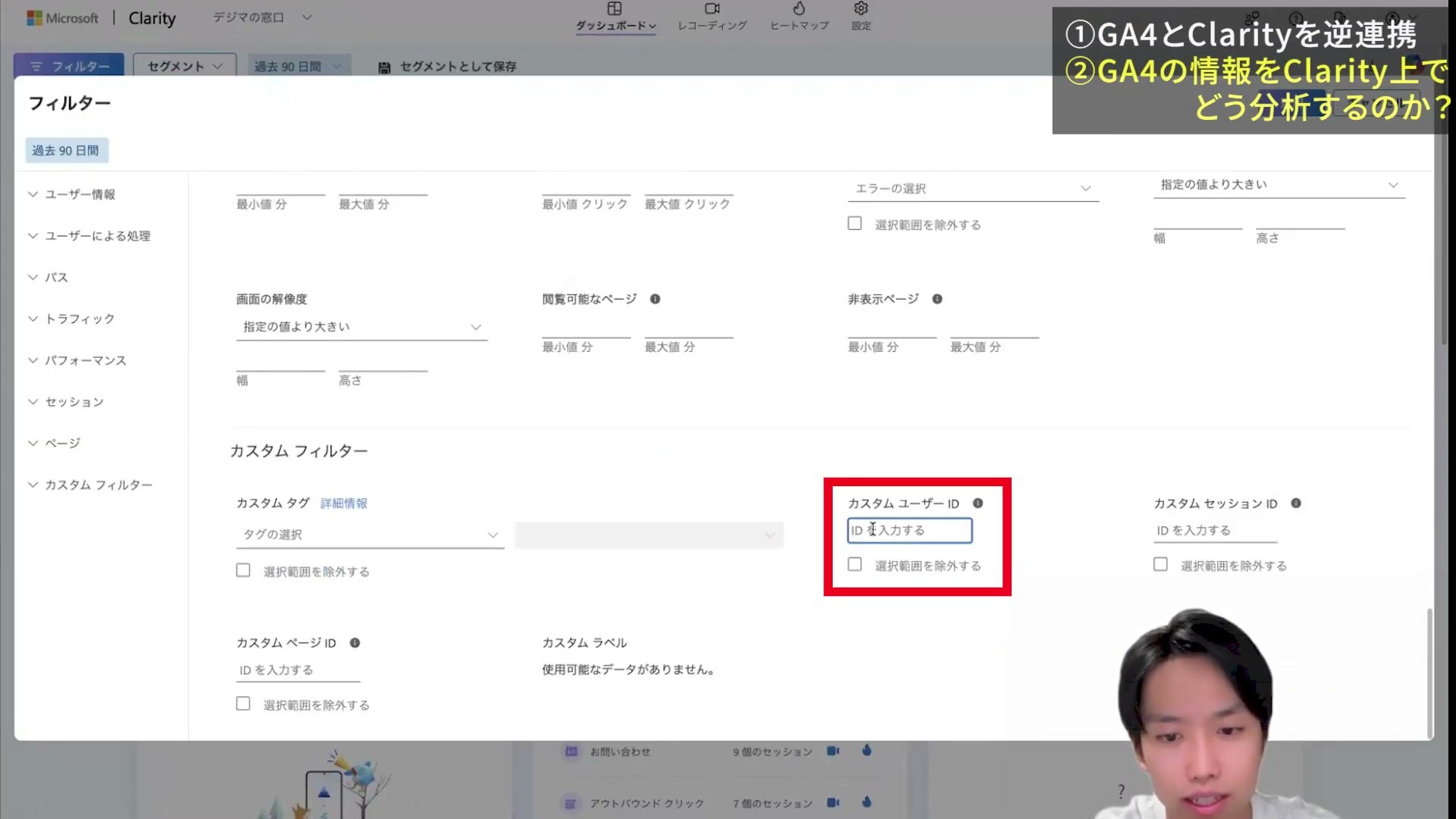Expand the ページ section
Viewport: 1456px width, 819px height.
[x=55, y=443]
